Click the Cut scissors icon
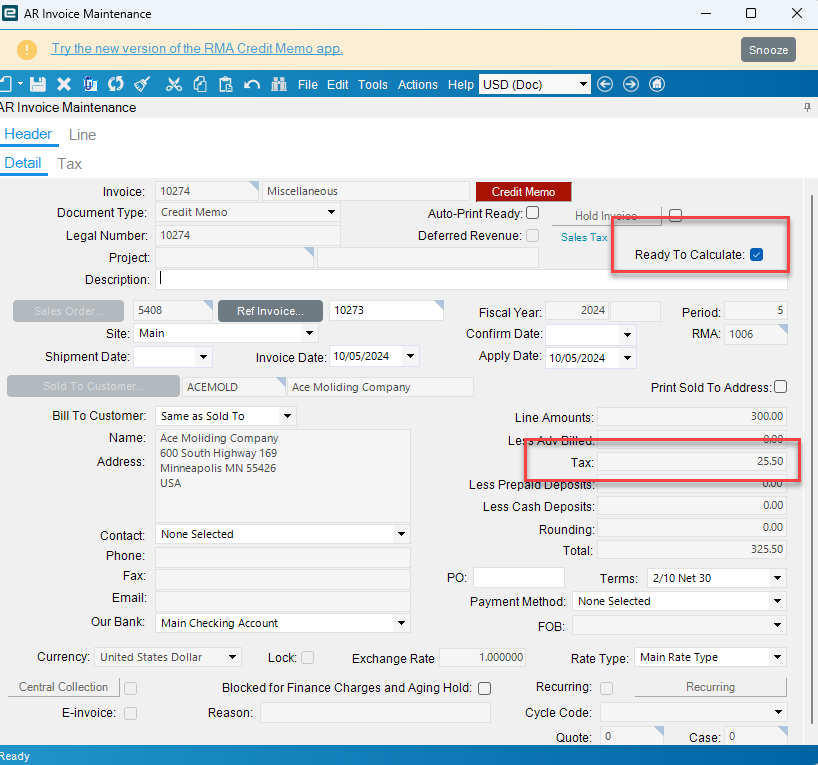The height and width of the screenshot is (765, 818). [x=174, y=84]
